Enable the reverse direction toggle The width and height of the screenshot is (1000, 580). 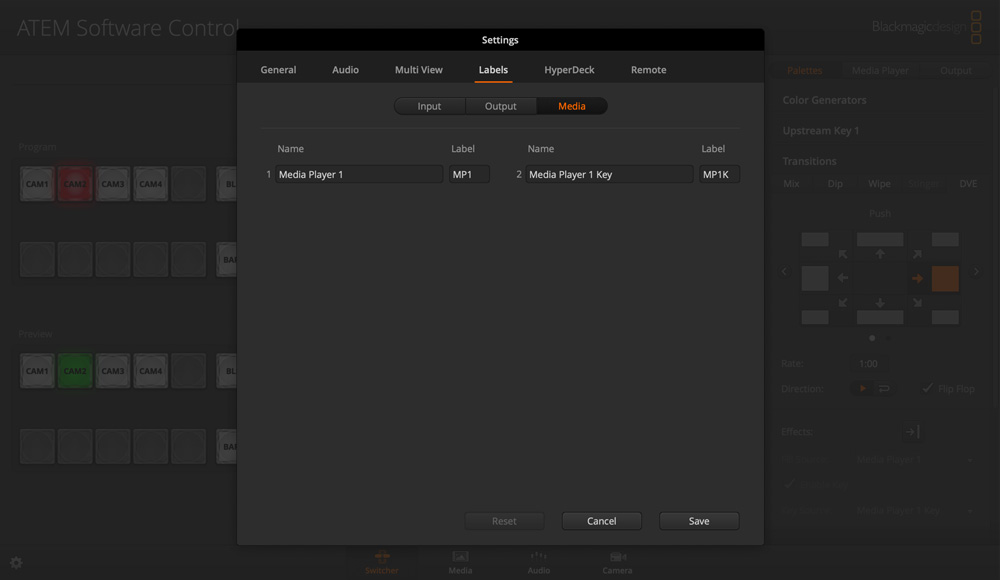[882, 387]
